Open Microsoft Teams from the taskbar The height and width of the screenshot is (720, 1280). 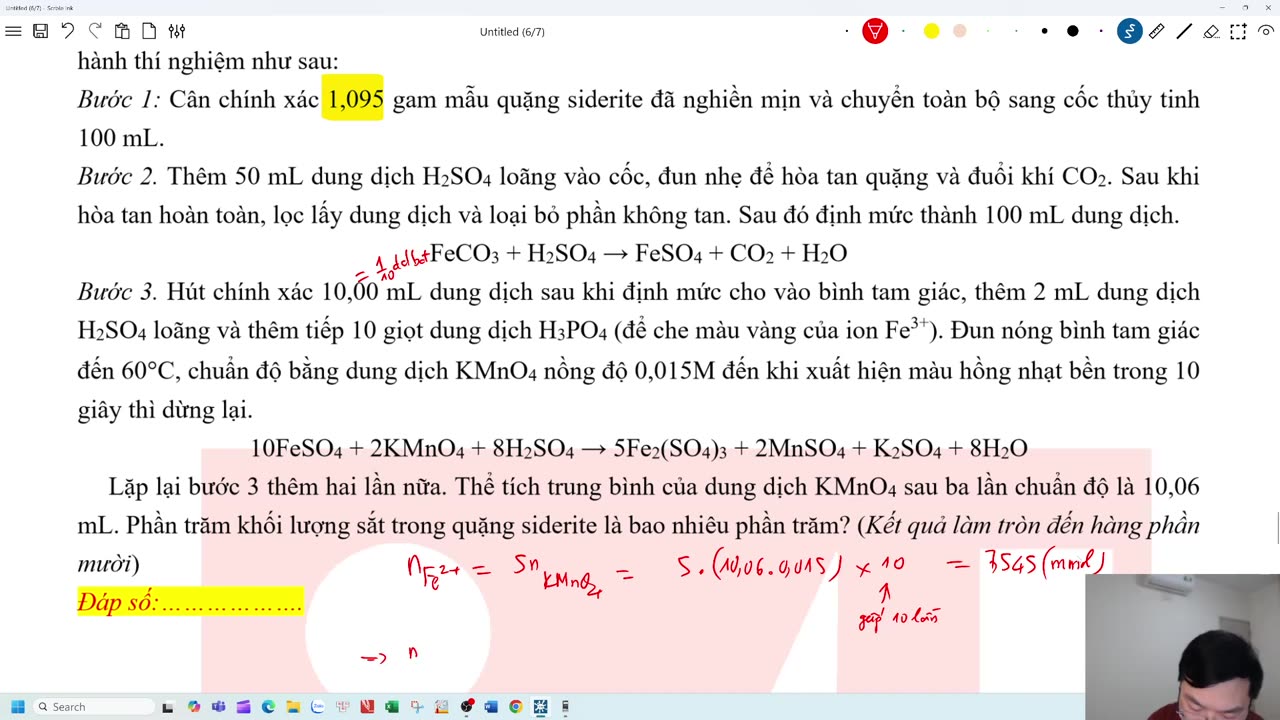[x=219, y=707]
